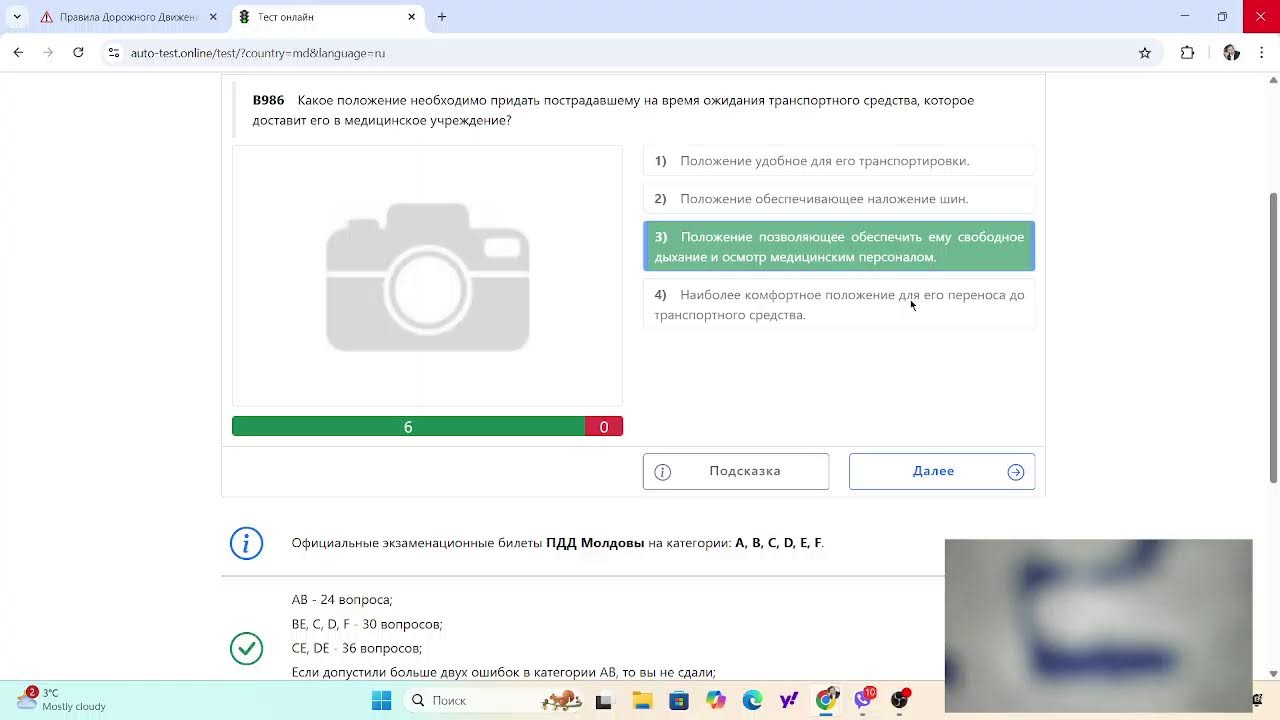Select the Тест онлайн tab
Viewport: 1280px width, 720px height.
coord(328,17)
